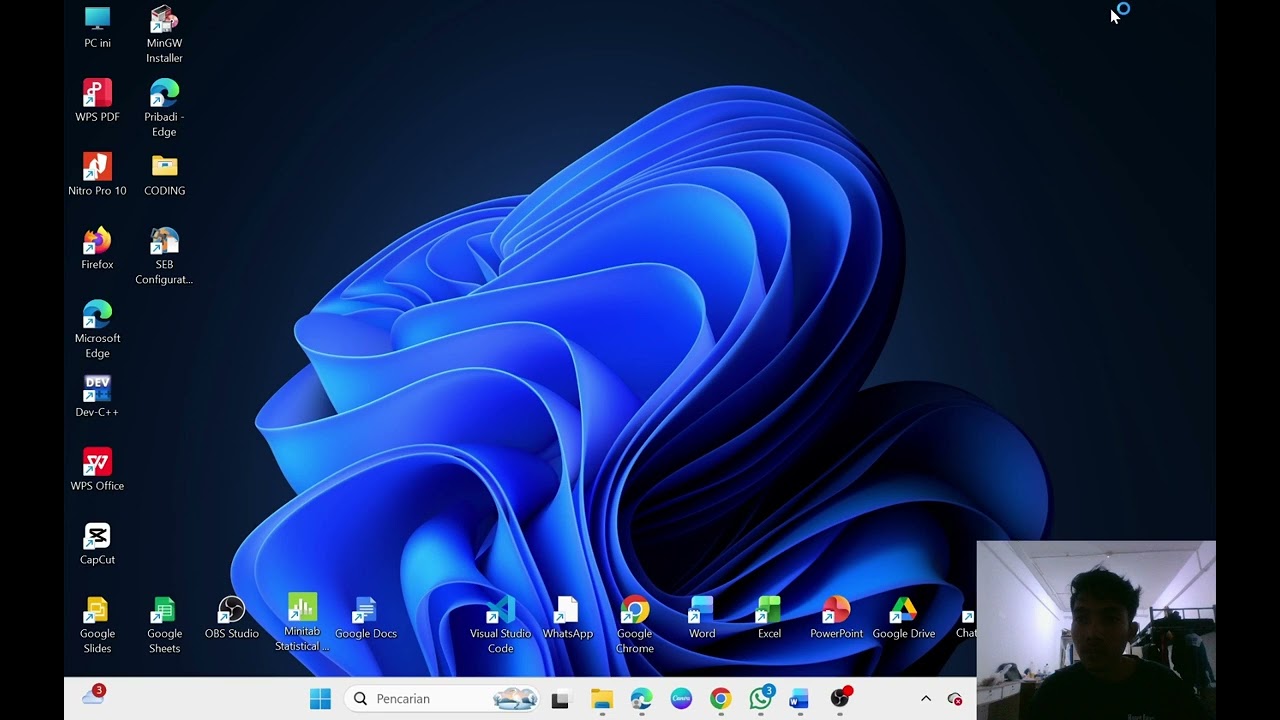Open WPS PDF shortcut
Viewport: 1280px width, 720px height.
tap(97, 101)
